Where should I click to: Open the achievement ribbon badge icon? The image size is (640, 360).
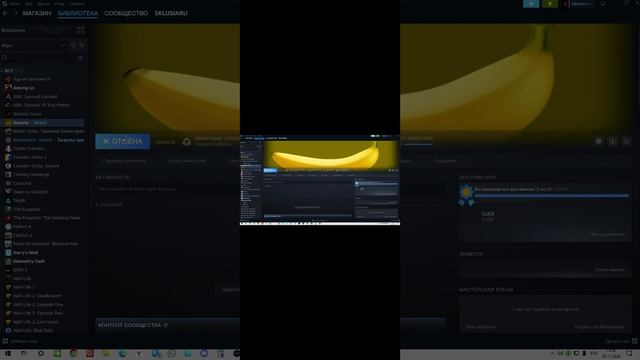[466, 195]
